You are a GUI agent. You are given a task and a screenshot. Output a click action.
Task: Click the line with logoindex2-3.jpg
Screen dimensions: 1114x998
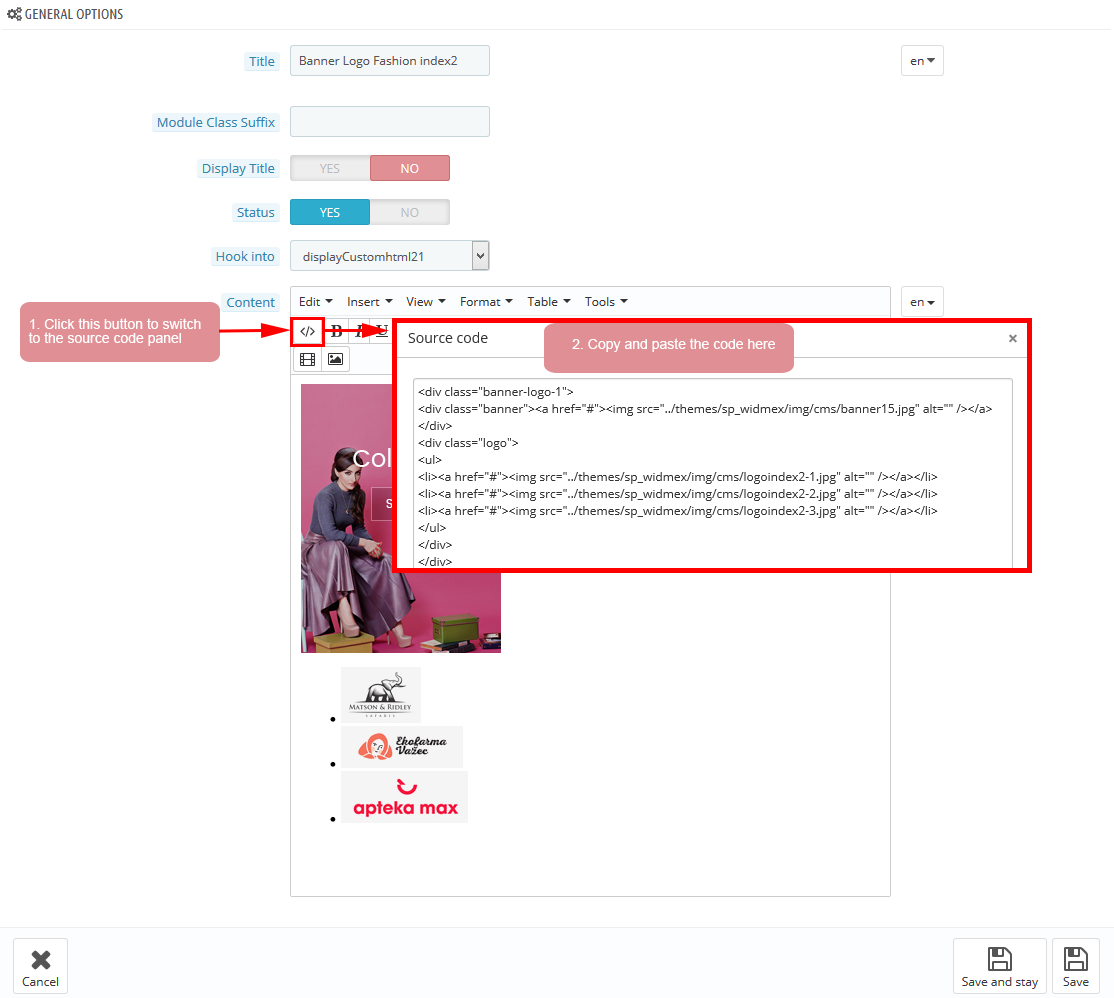coord(678,511)
